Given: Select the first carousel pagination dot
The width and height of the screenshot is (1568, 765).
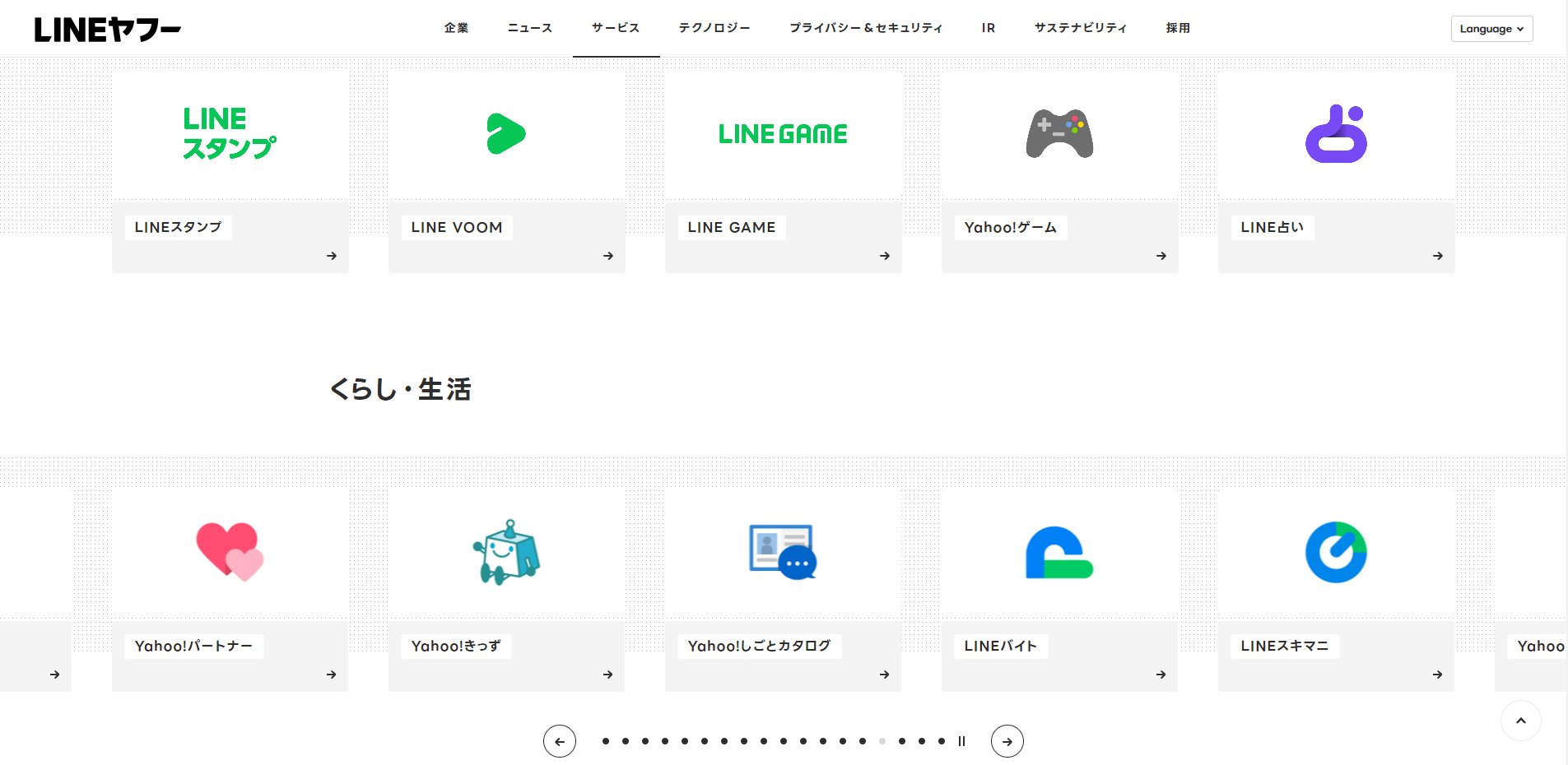Looking at the screenshot, I should point(606,741).
